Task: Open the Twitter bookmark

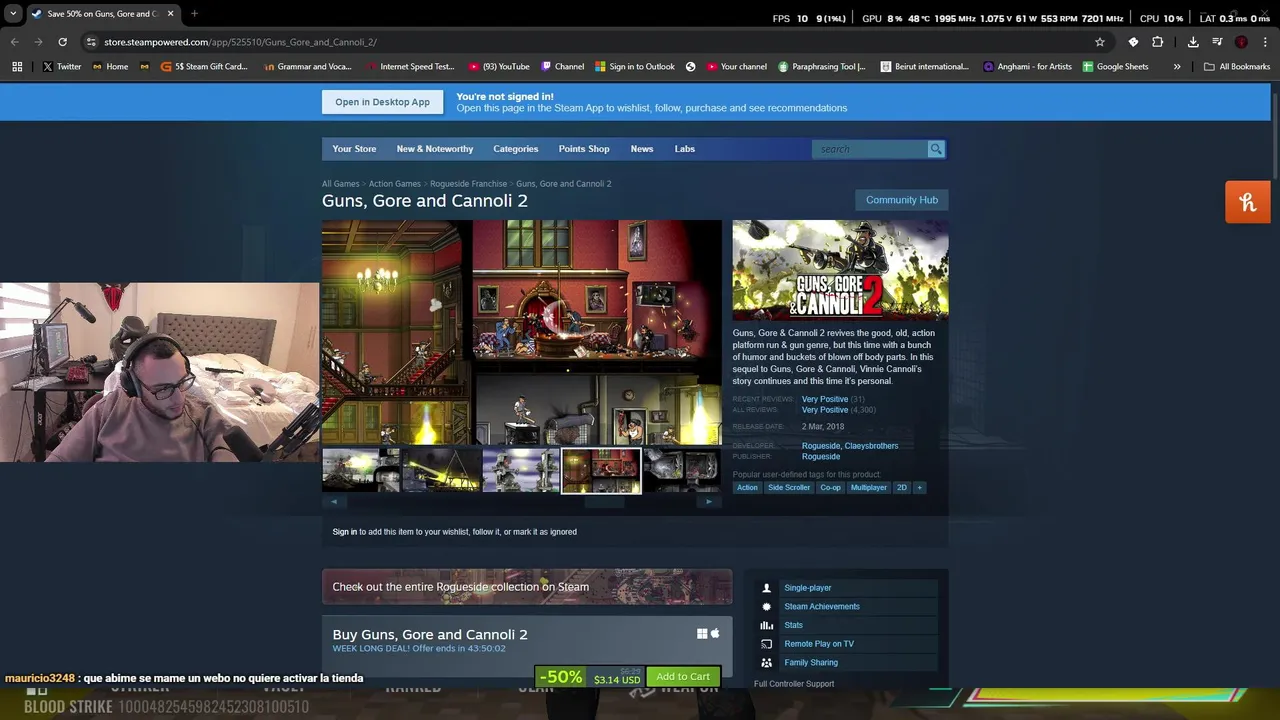Action: (x=62, y=67)
